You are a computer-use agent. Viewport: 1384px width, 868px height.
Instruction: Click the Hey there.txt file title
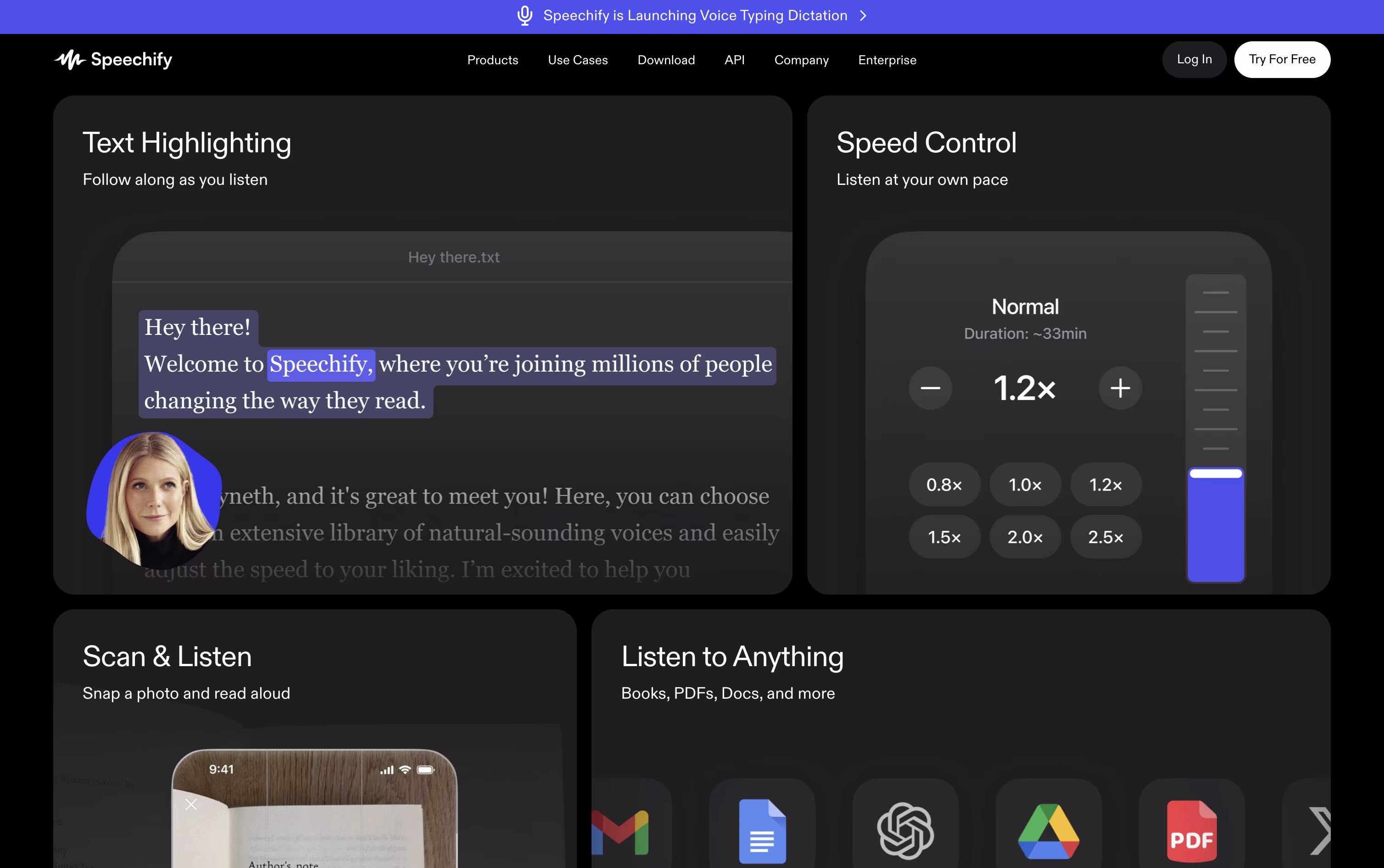click(x=453, y=257)
